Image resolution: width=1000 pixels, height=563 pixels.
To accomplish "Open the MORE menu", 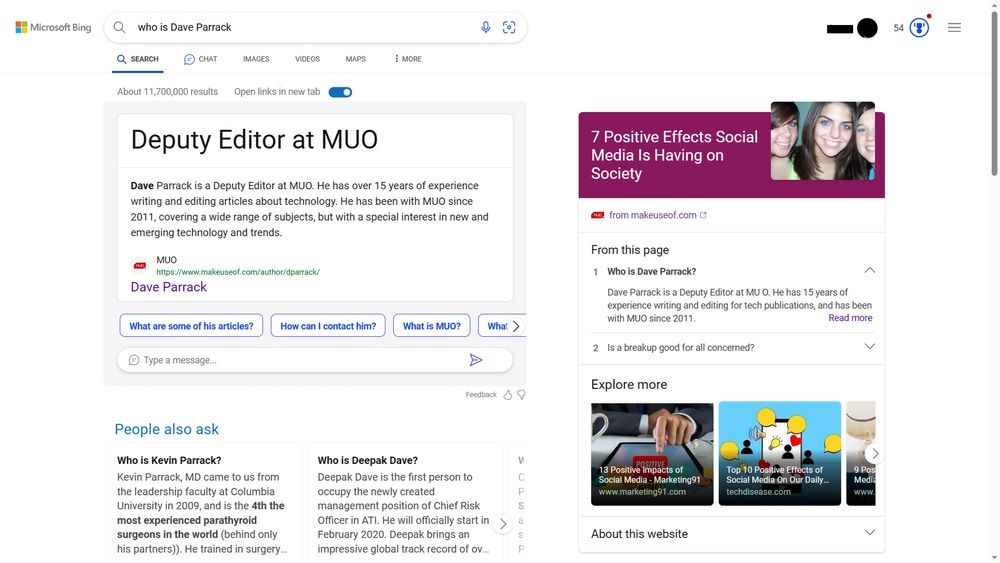I will 408,59.
